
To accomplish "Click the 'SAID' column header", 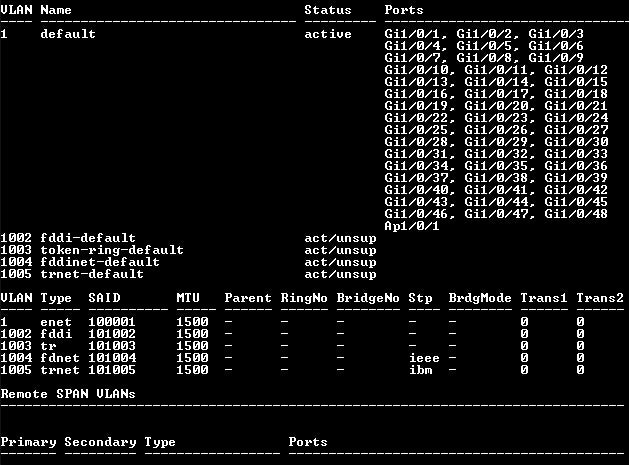I will coord(104,298).
